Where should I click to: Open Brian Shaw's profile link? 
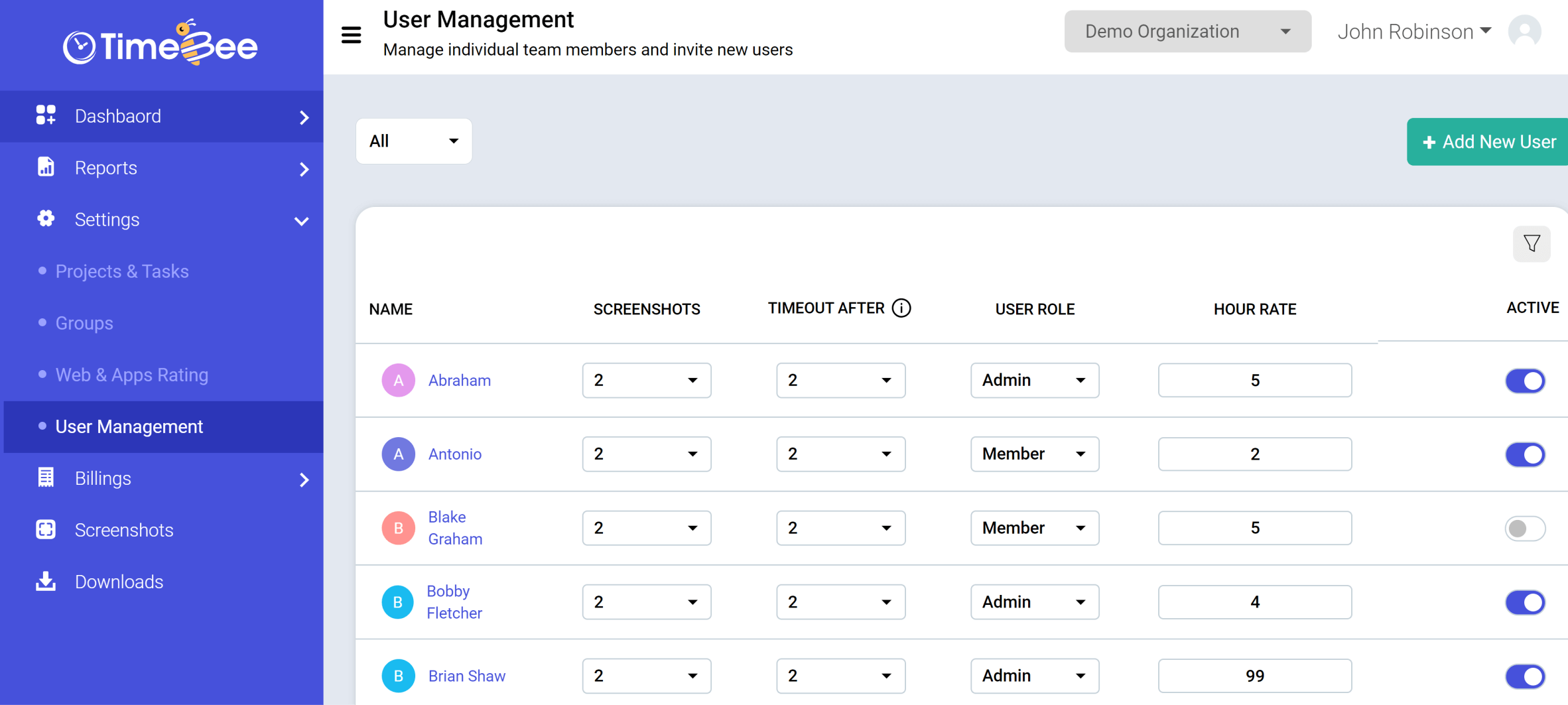pos(467,676)
